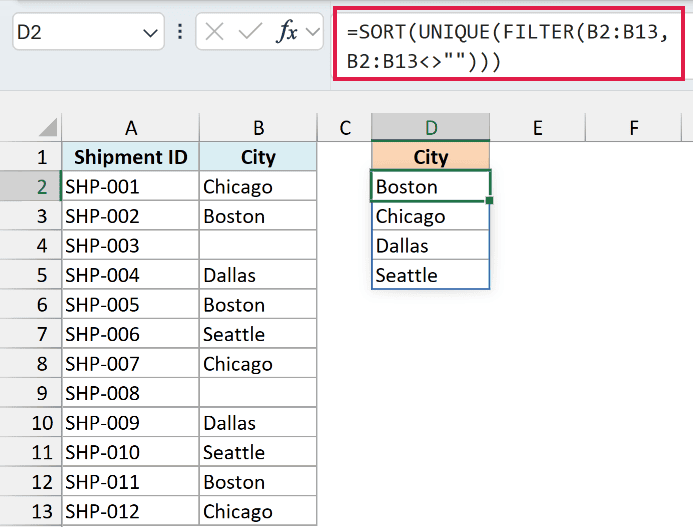693x527 pixels.
Task: Click Chicago in the SHP-007 row
Action: click(x=258, y=363)
